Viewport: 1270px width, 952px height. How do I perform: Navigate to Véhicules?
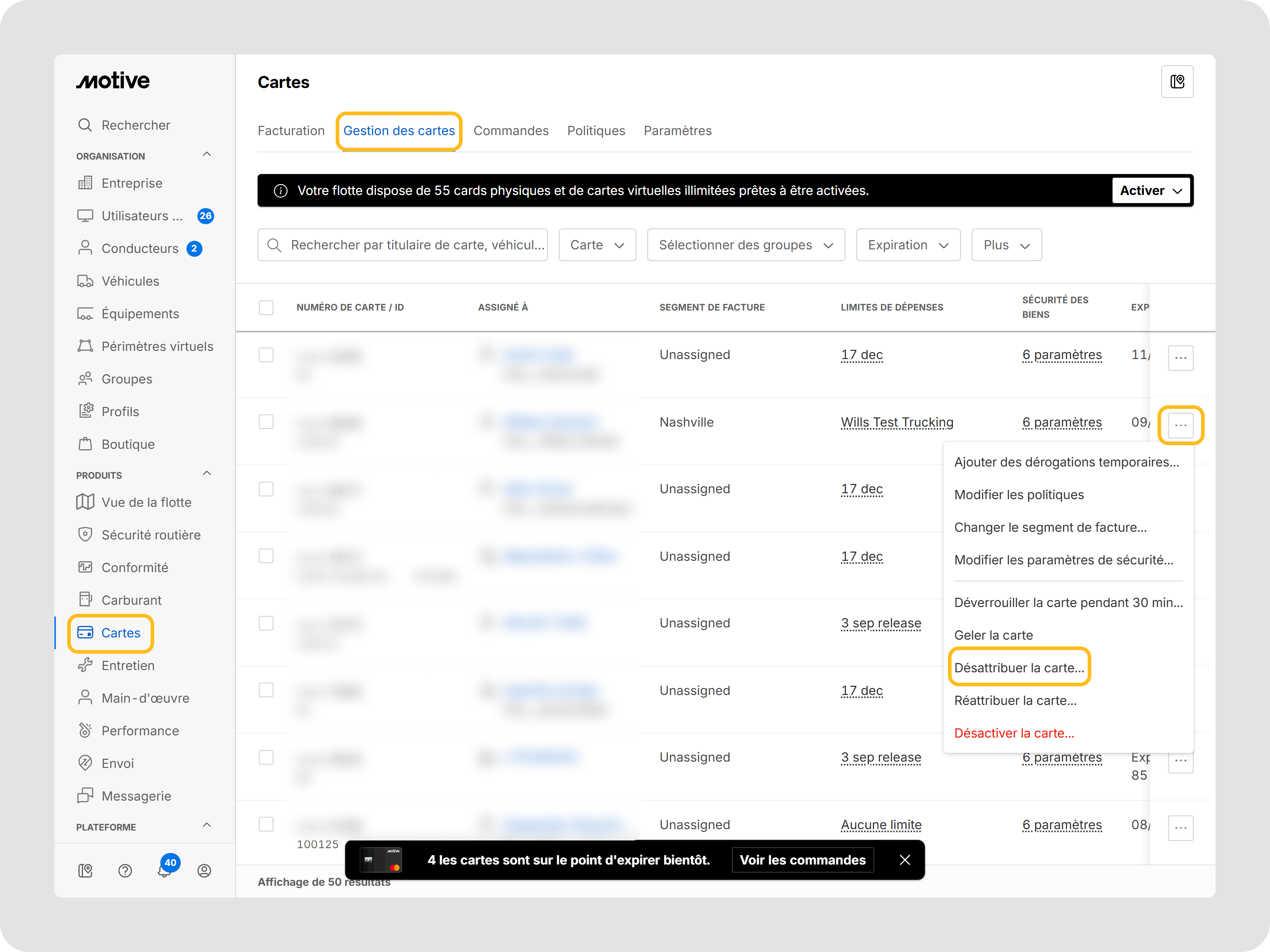pos(118,281)
